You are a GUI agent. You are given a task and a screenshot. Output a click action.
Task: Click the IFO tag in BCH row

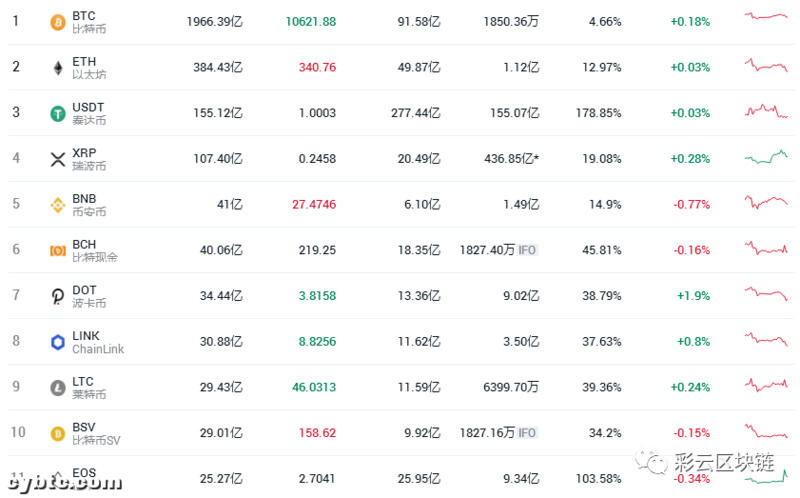pos(527,250)
